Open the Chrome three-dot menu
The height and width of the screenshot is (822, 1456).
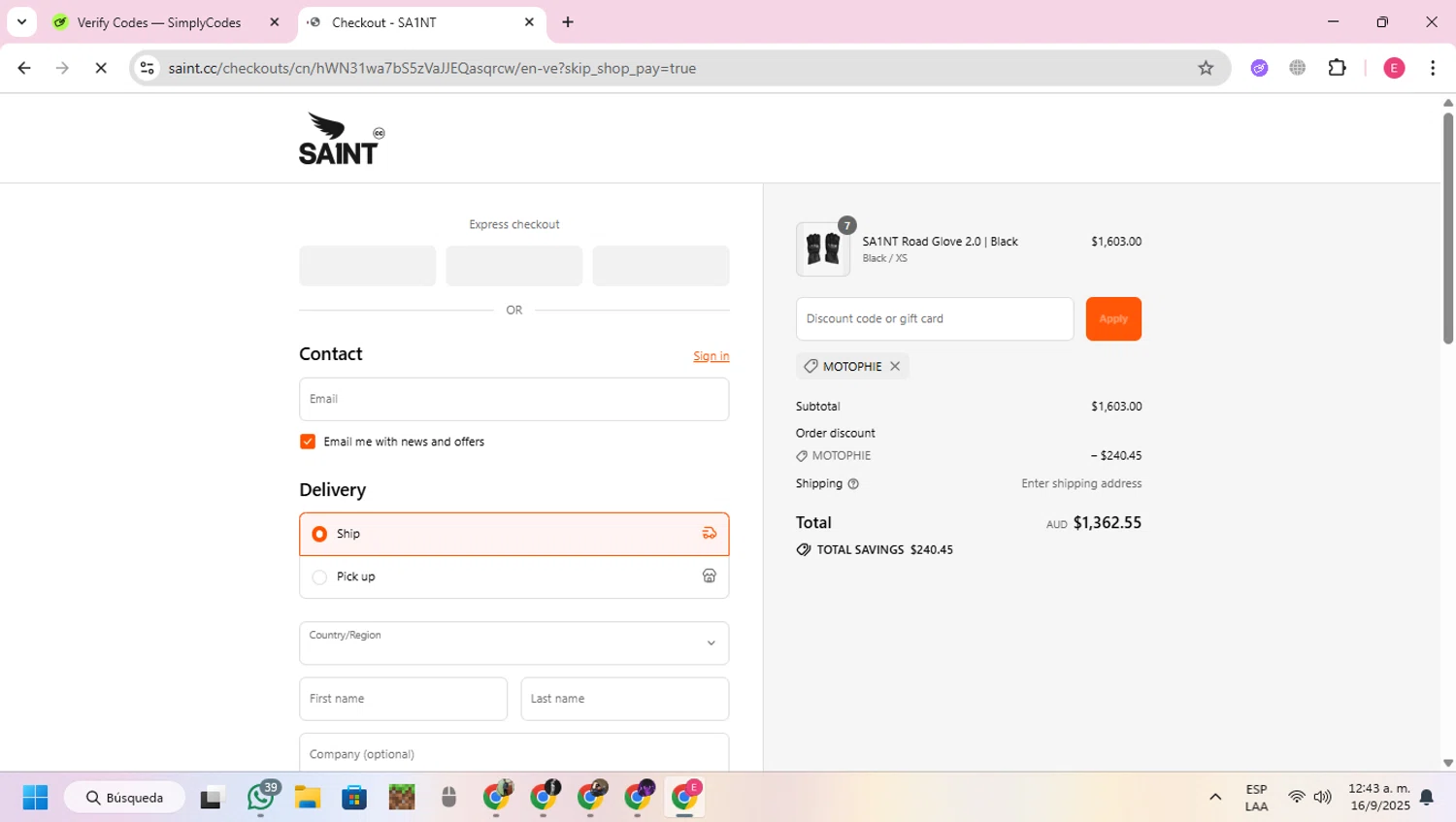tap(1433, 68)
